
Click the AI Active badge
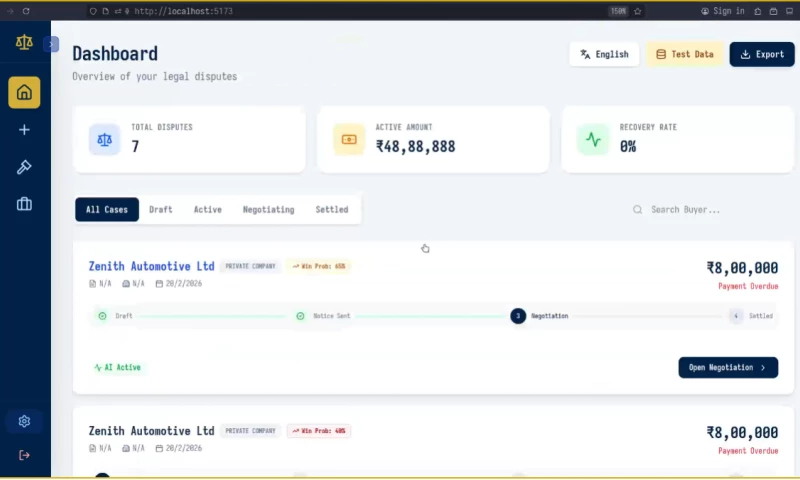tap(118, 367)
